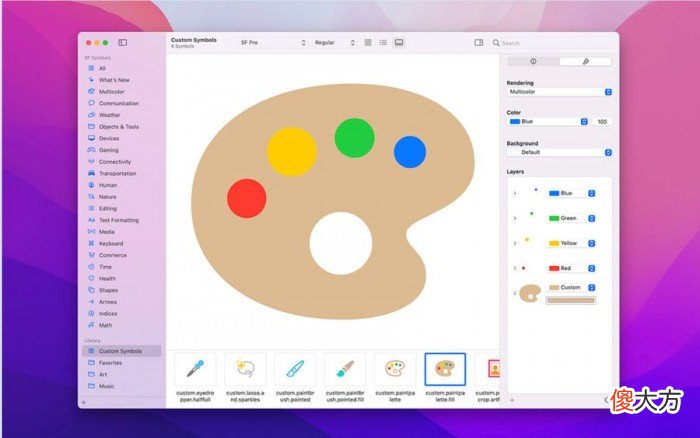Image resolution: width=700 pixels, height=438 pixels.
Task: Switch to gallery view
Action: coord(399,42)
